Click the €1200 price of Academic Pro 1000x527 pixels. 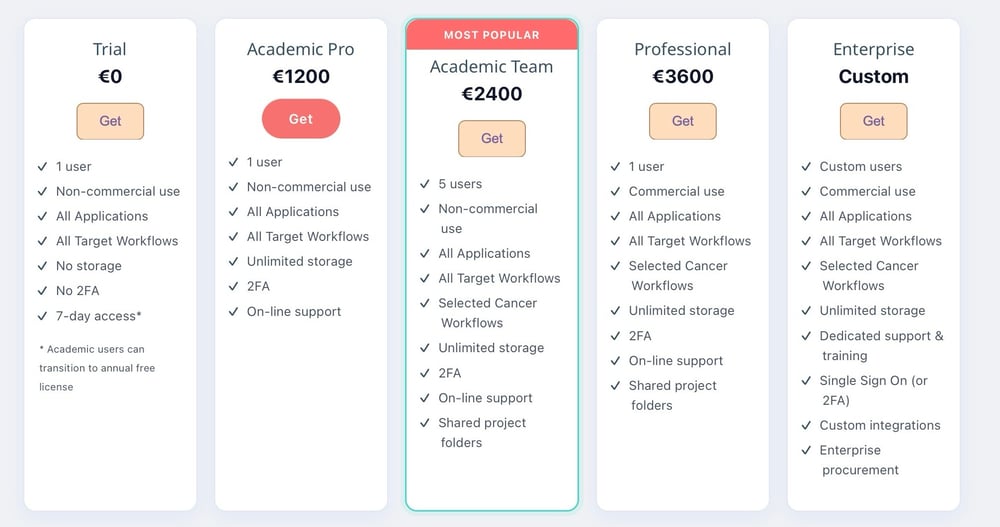(x=301, y=76)
